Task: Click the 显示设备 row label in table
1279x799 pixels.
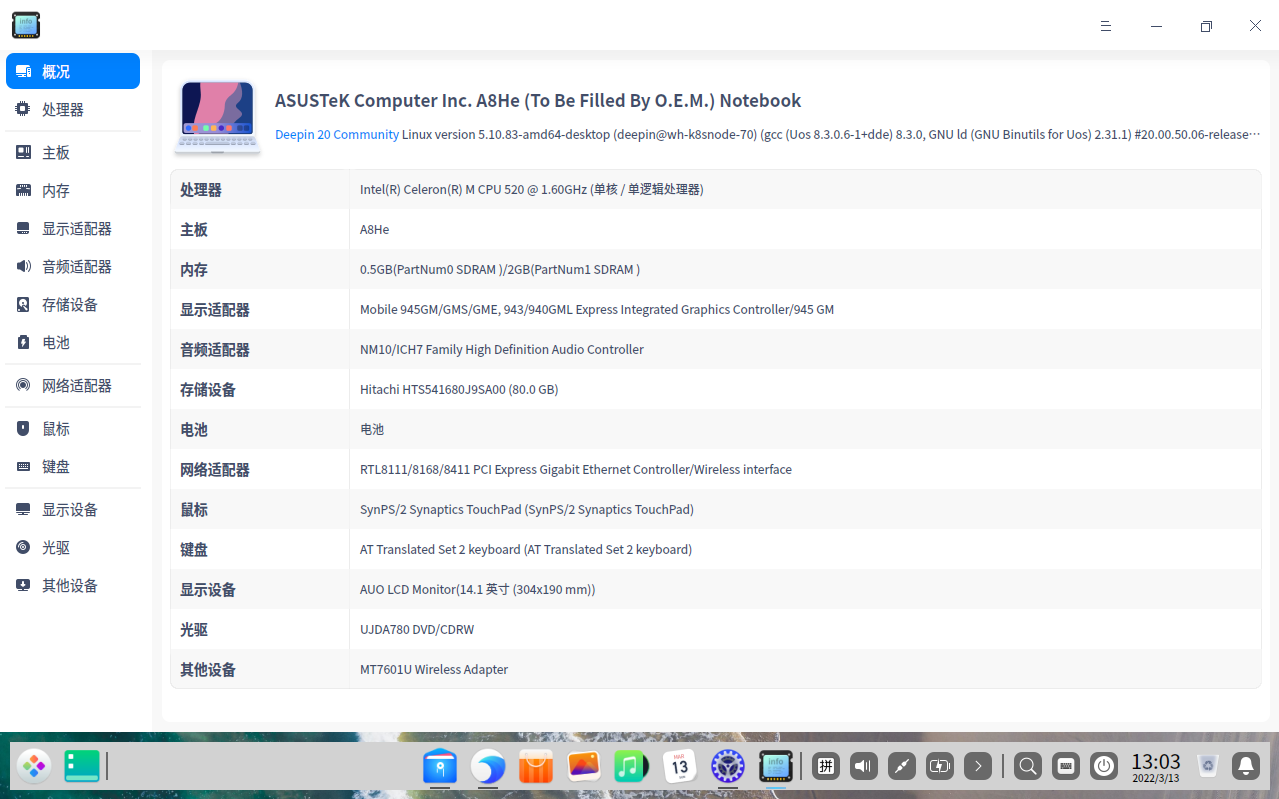Action: pyautogui.click(x=208, y=589)
